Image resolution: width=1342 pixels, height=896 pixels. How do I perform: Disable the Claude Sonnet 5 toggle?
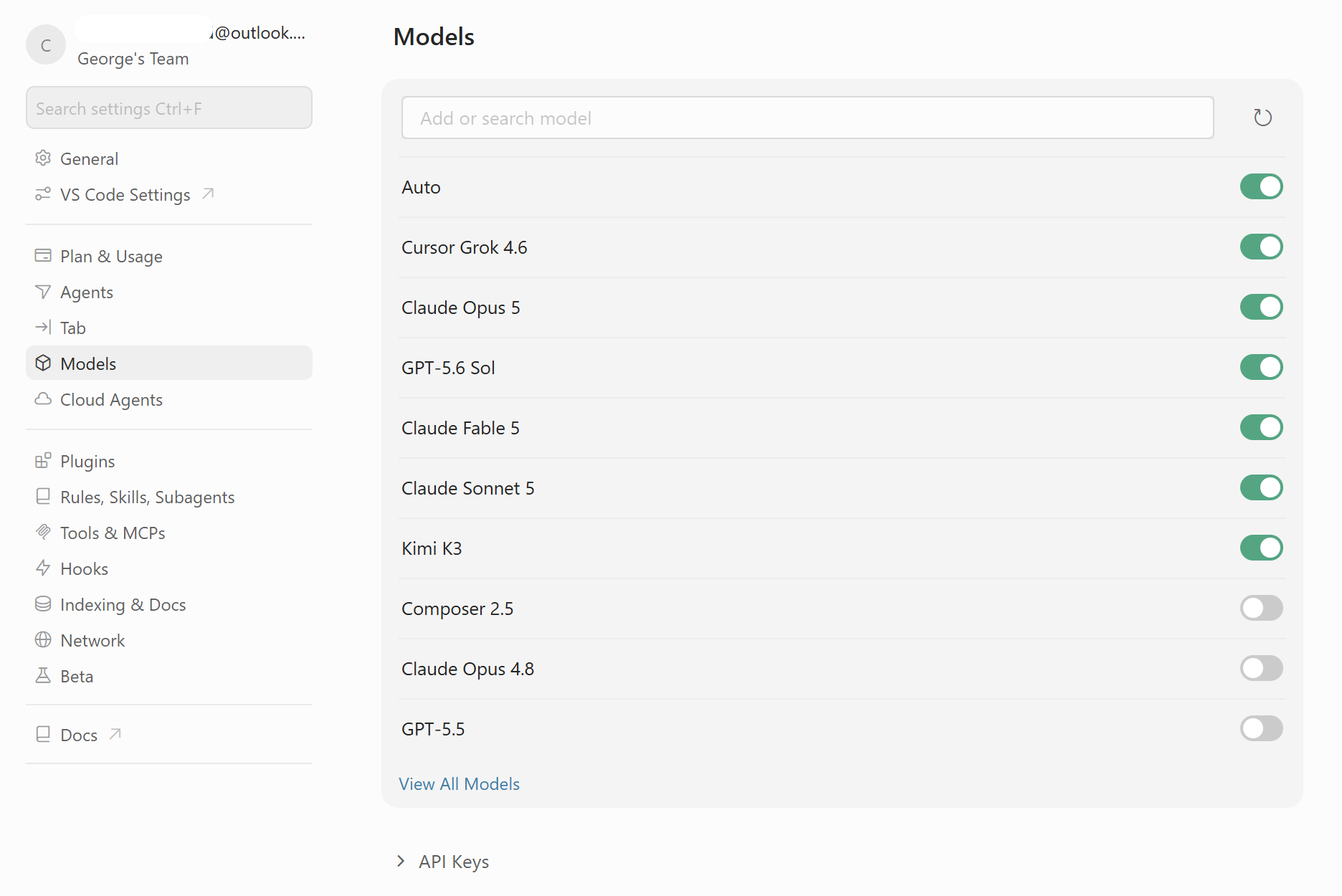point(1261,488)
